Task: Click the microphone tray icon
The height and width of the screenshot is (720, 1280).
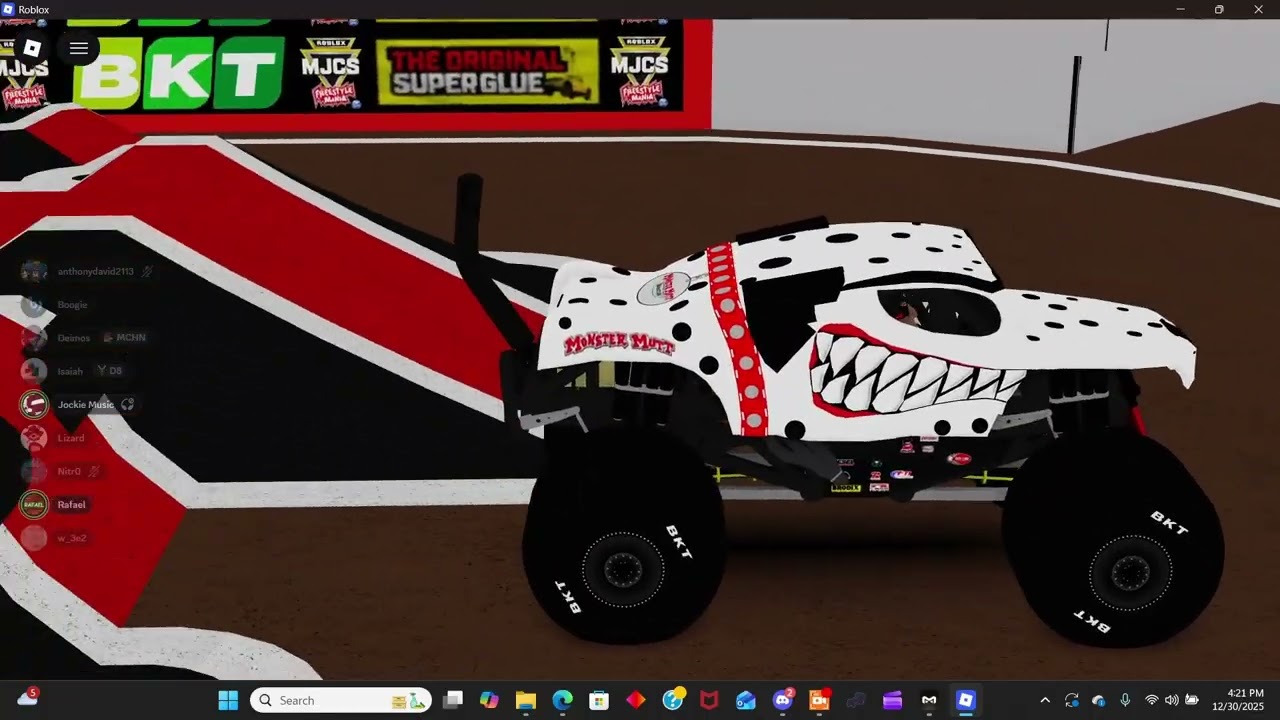Action: 1125,700
